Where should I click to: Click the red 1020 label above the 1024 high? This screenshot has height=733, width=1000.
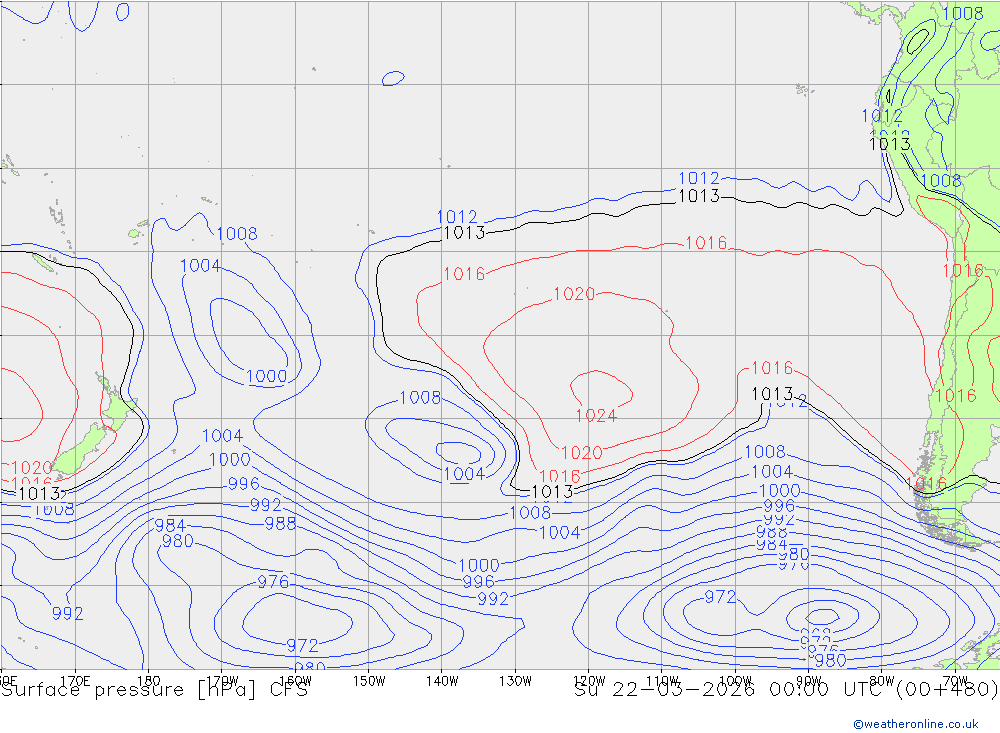[574, 294]
